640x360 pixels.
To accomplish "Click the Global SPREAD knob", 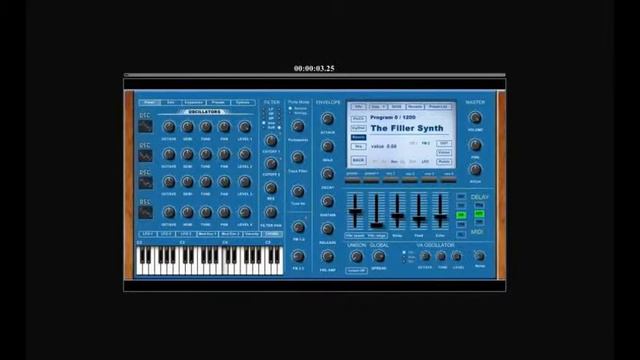I will (x=378, y=256).
